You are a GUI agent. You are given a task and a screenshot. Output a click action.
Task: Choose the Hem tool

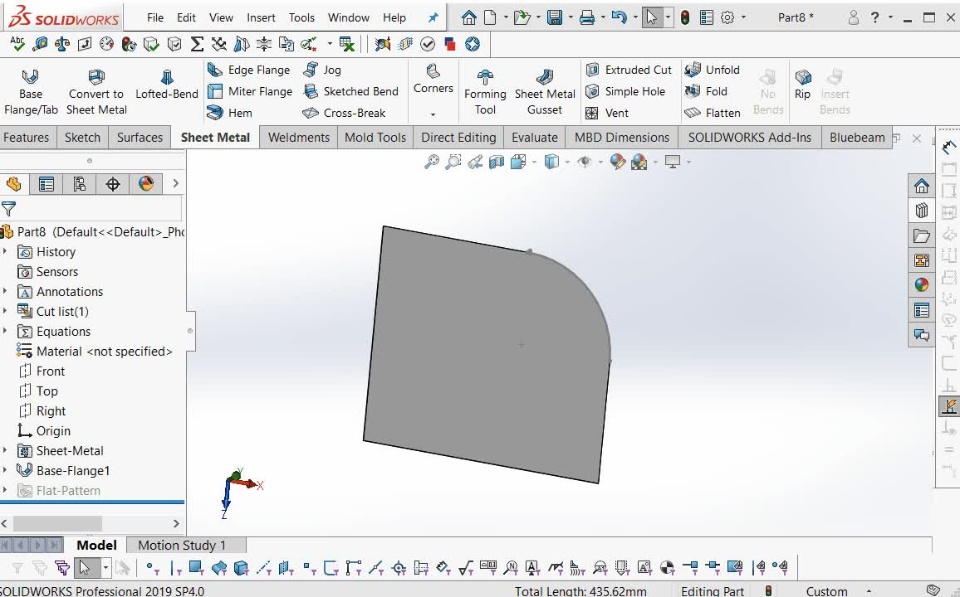click(x=230, y=113)
